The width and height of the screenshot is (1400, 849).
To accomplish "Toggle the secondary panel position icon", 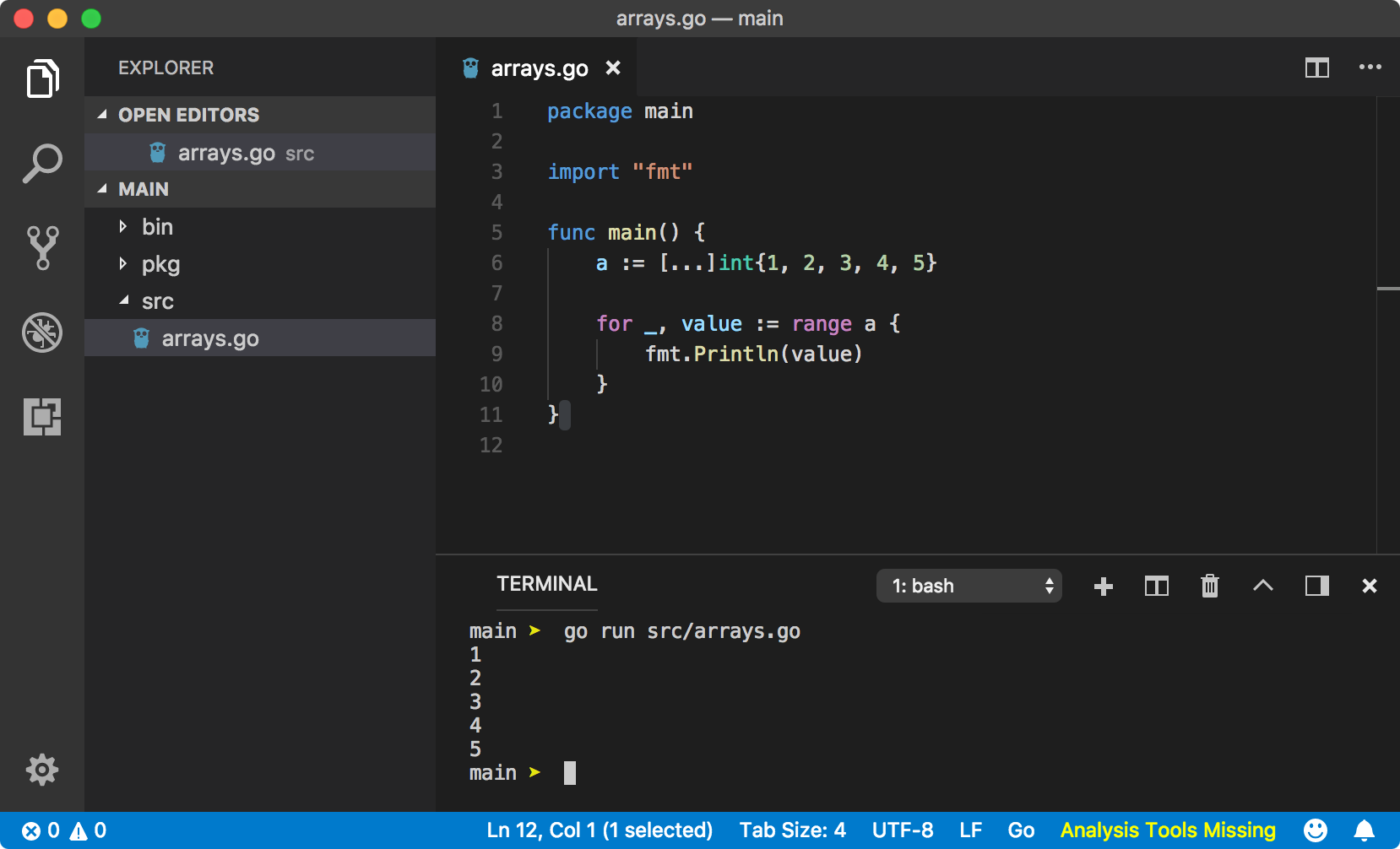I will (1316, 586).
